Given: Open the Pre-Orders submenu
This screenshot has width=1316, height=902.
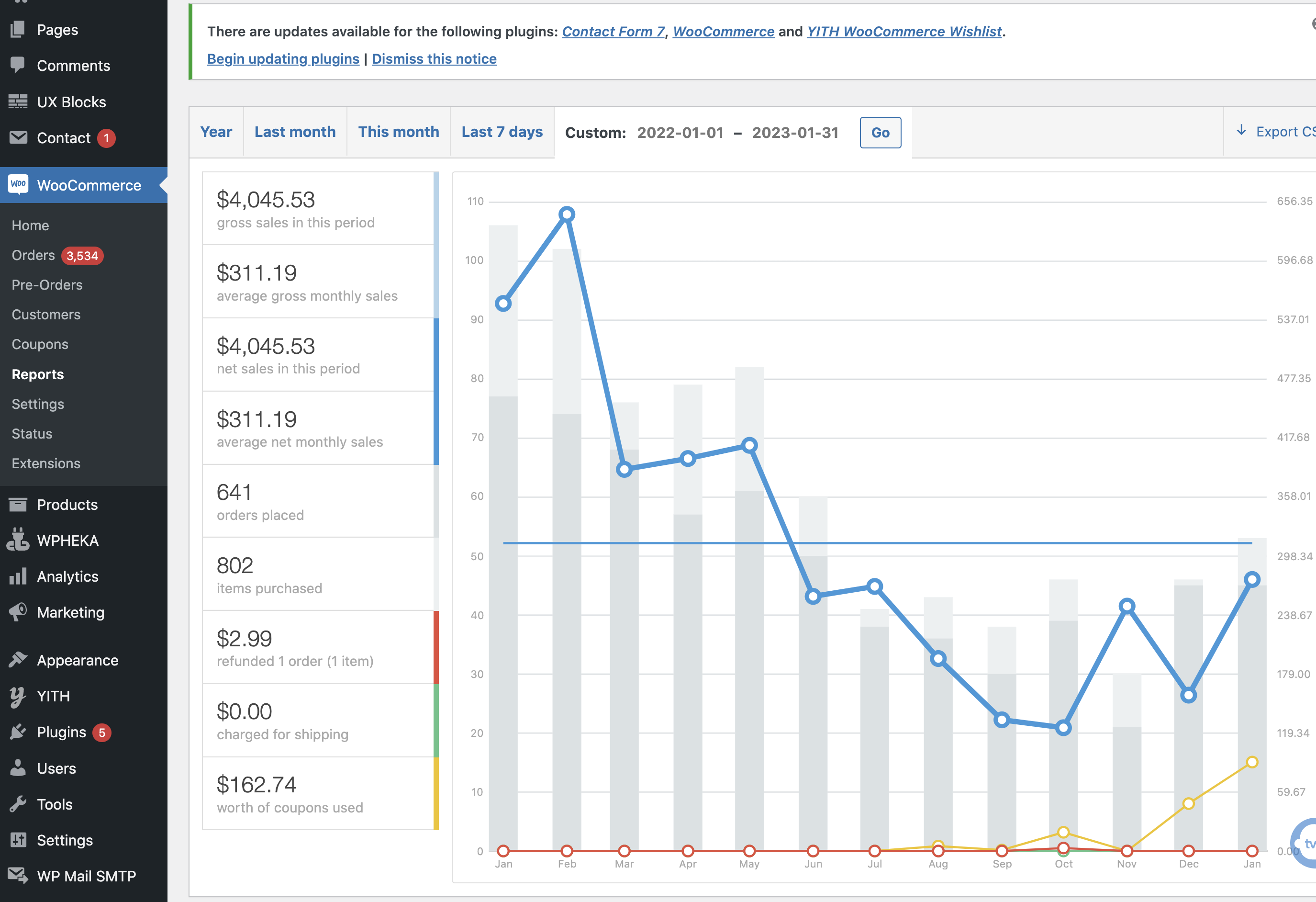Looking at the screenshot, I should coord(47,284).
